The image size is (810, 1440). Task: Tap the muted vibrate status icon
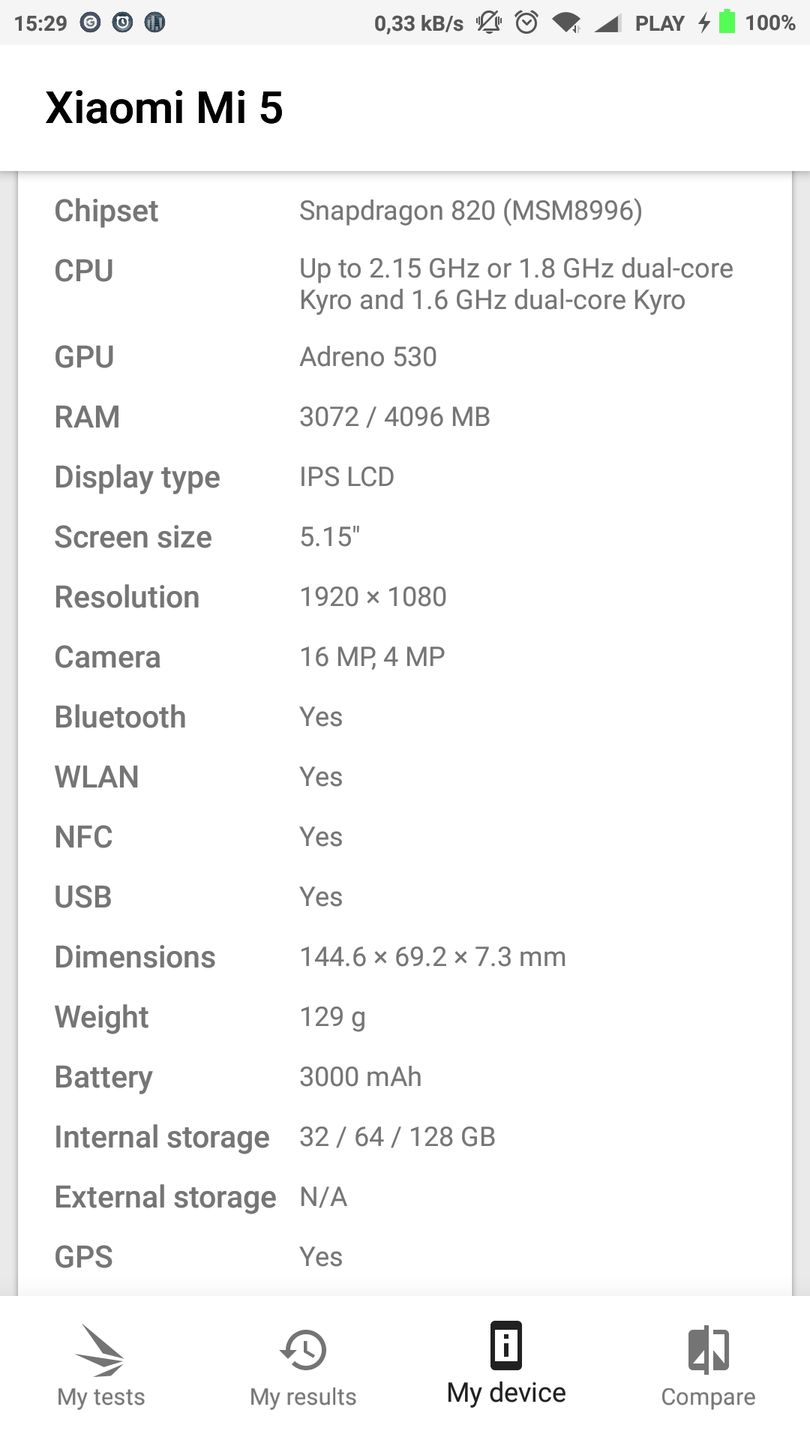(489, 22)
